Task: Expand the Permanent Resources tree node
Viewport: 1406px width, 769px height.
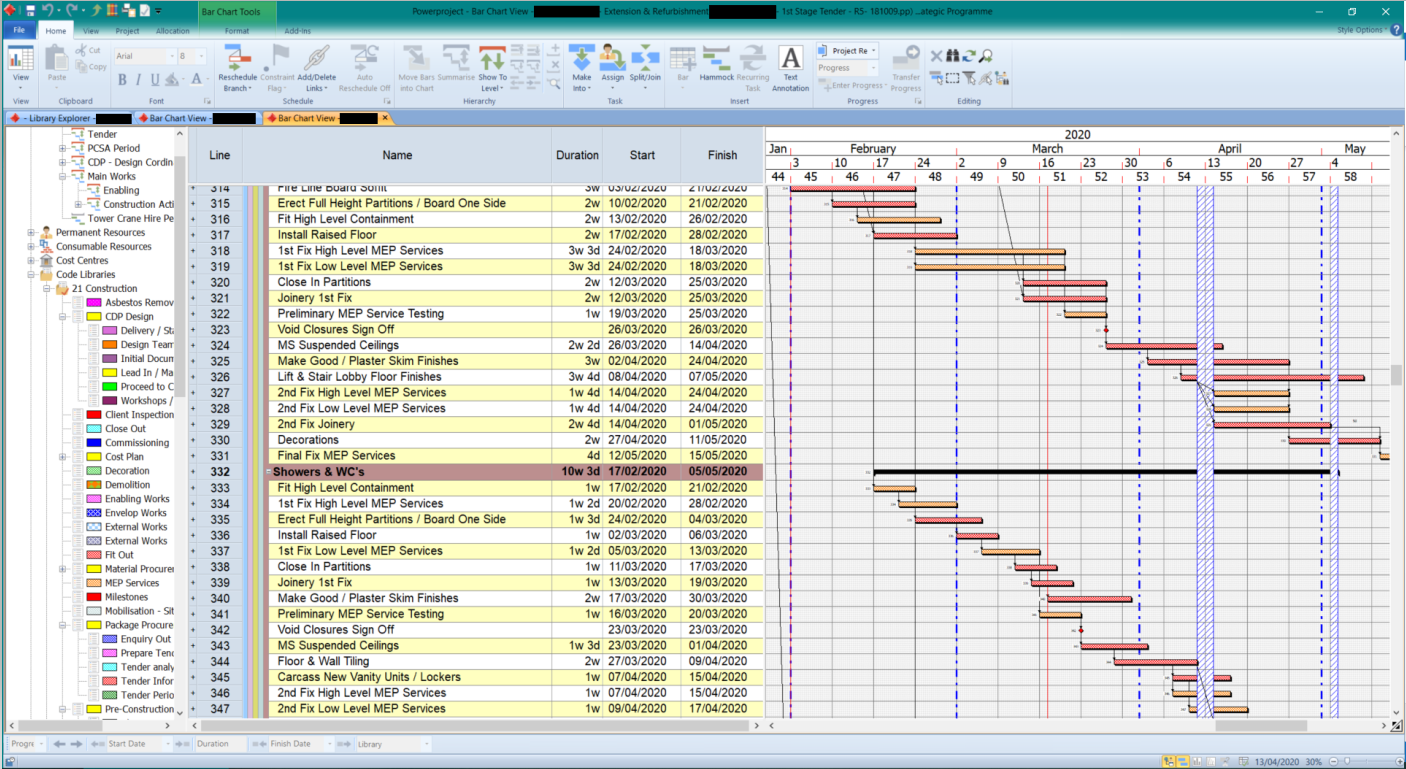Action: (x=29, y=232)
